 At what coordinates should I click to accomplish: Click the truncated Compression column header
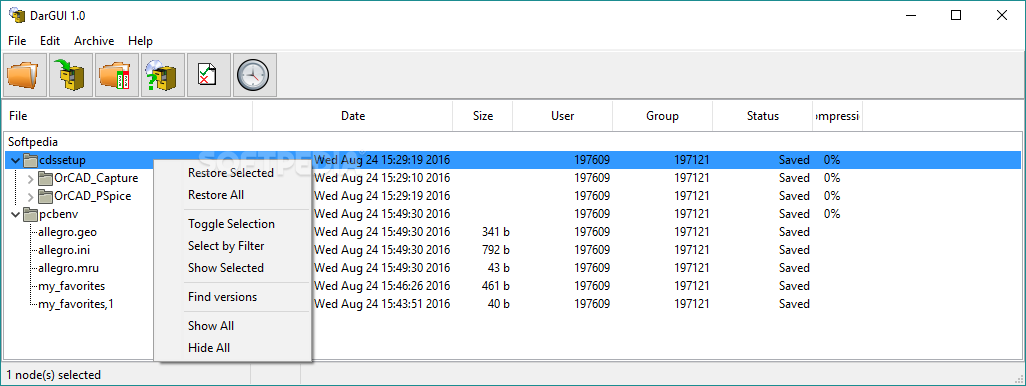click(x=838, y=116)
